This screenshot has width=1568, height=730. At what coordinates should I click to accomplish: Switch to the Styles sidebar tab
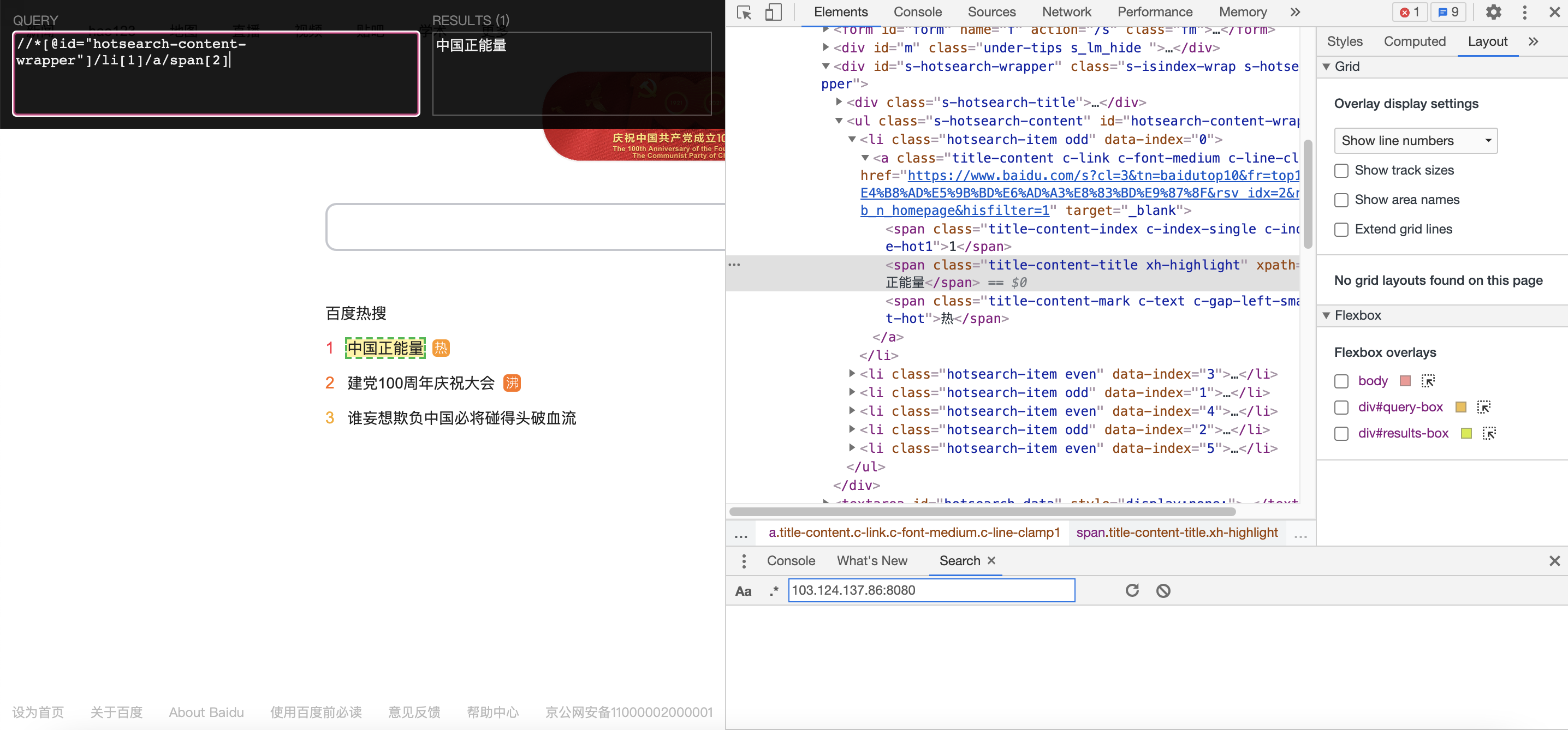click(x=1345, y=41)
